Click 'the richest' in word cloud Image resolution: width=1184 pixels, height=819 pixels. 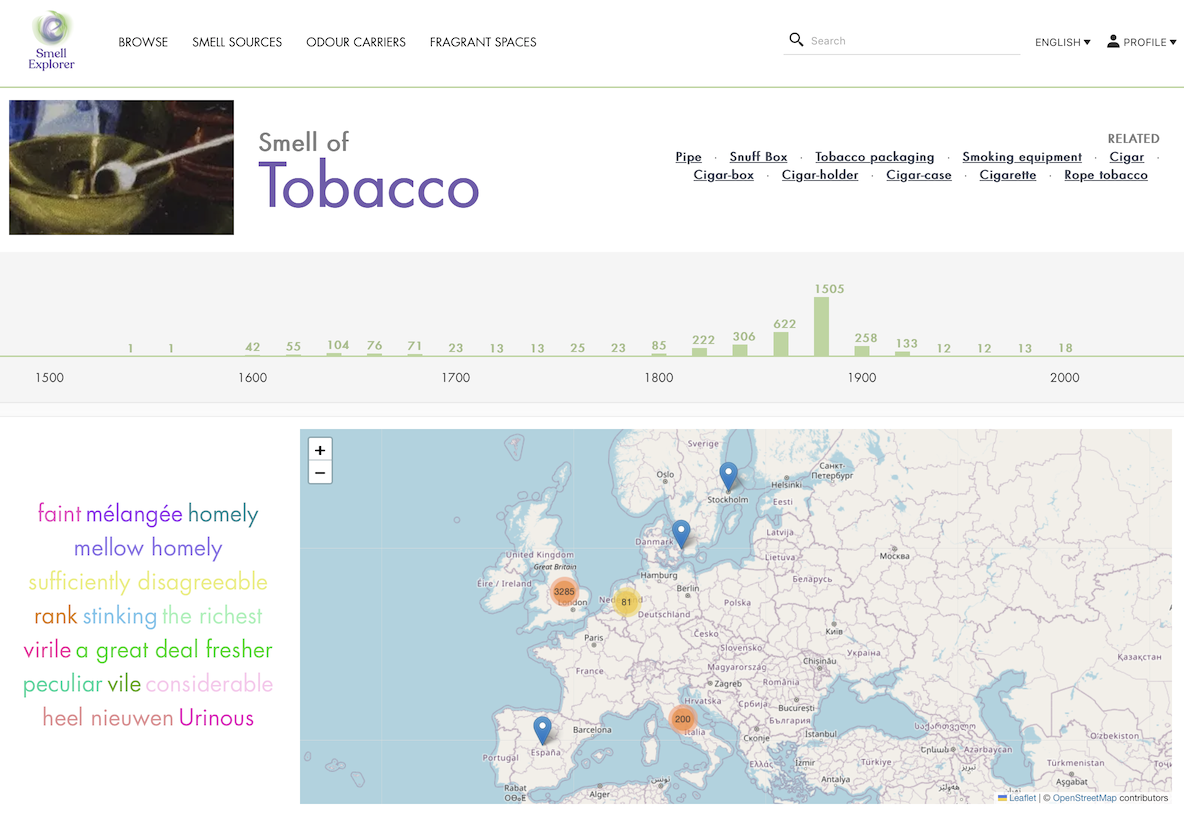tap(212, 616)
